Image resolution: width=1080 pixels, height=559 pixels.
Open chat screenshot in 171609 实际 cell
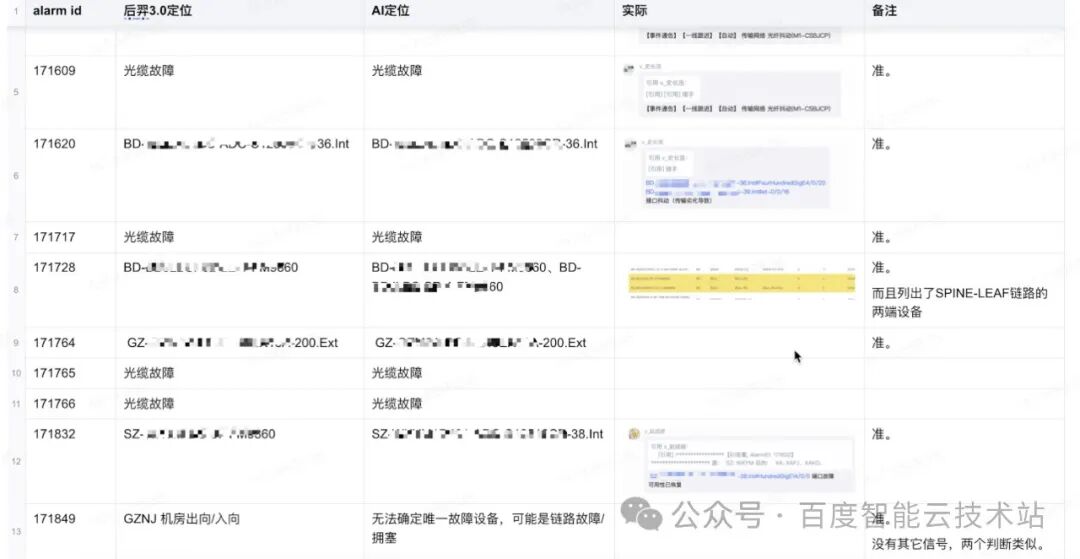coord(732,89)
